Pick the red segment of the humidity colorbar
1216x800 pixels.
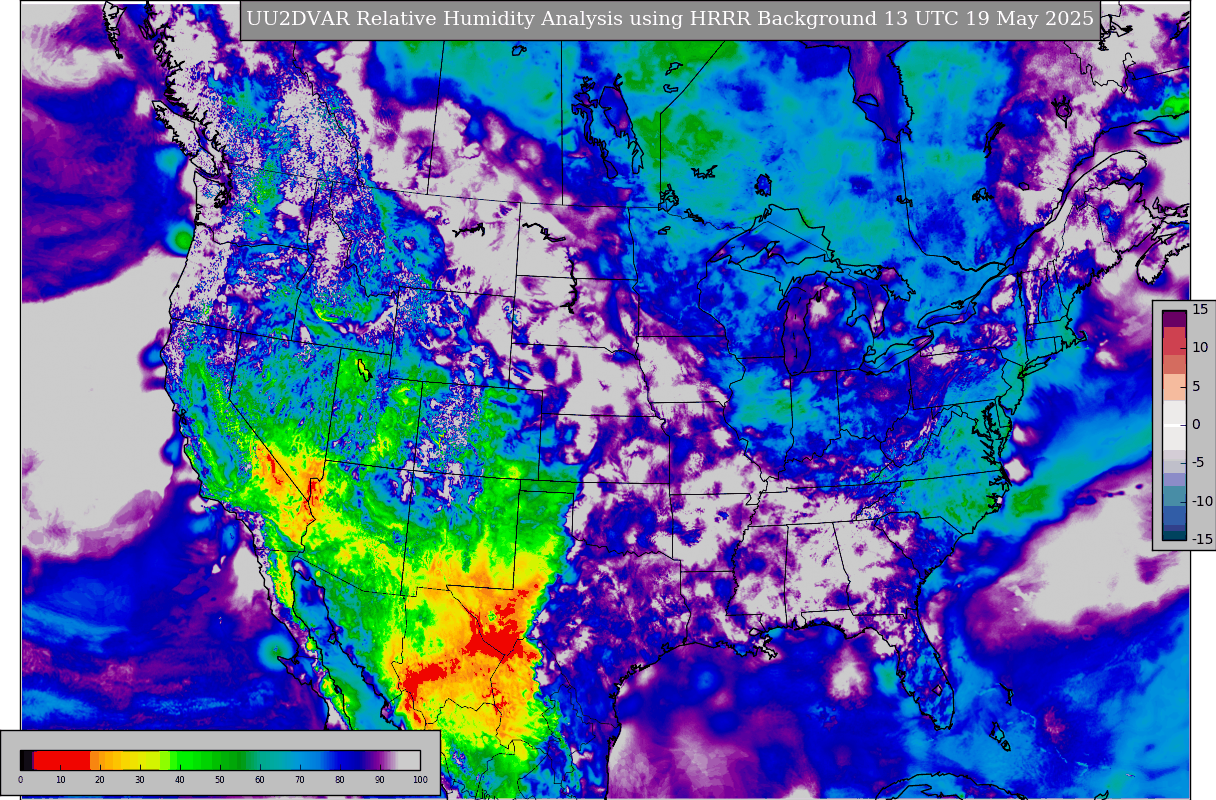[62, 759]
